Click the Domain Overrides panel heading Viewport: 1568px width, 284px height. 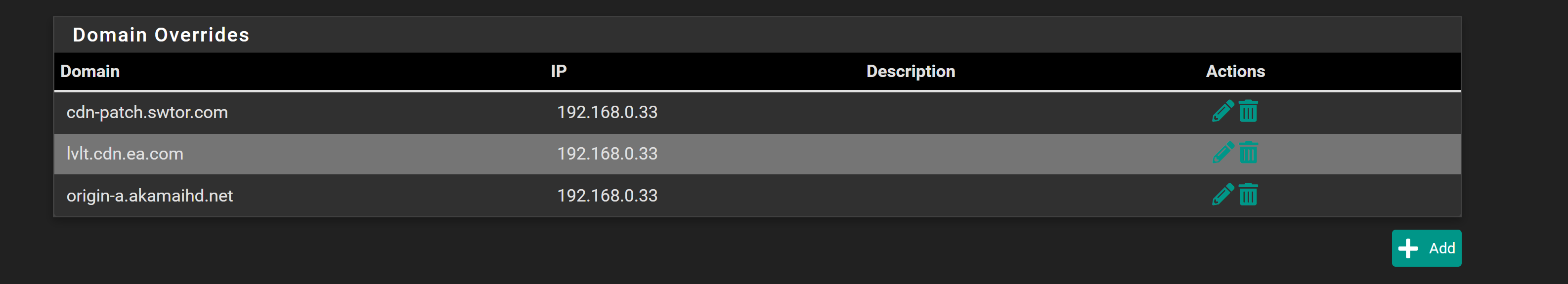tap(161, 35)
